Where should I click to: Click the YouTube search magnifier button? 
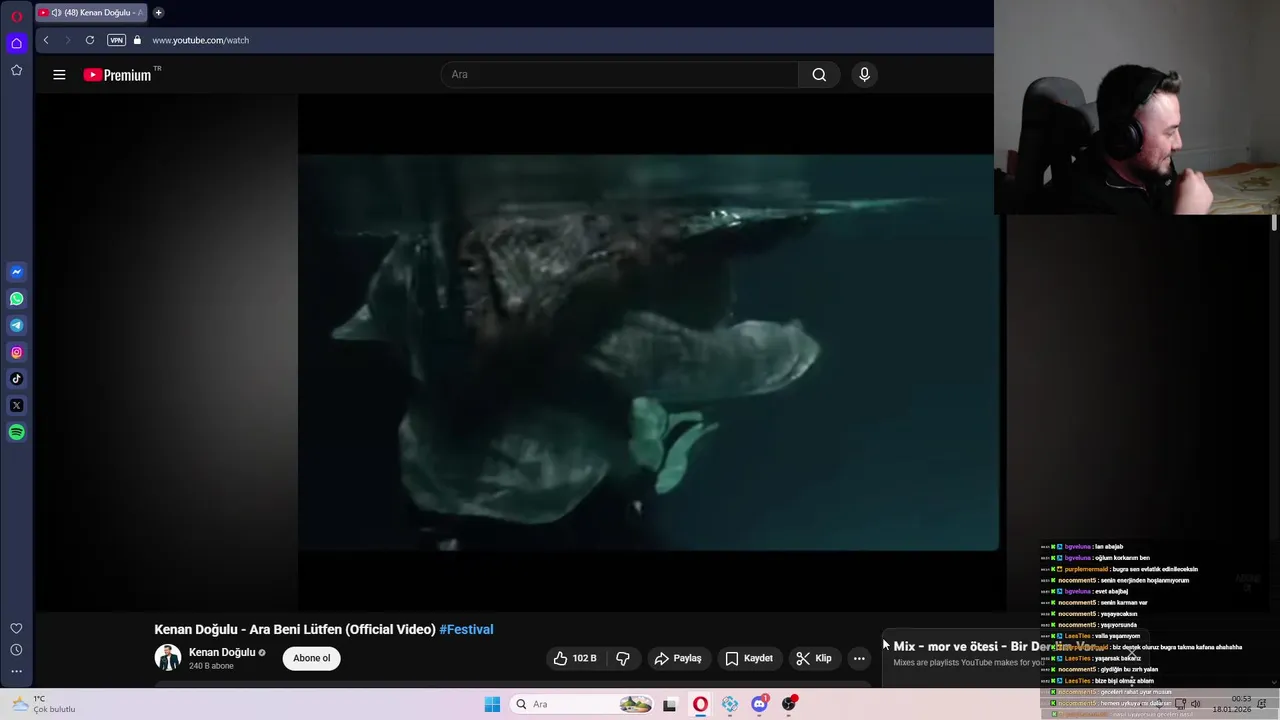[819, 74]
